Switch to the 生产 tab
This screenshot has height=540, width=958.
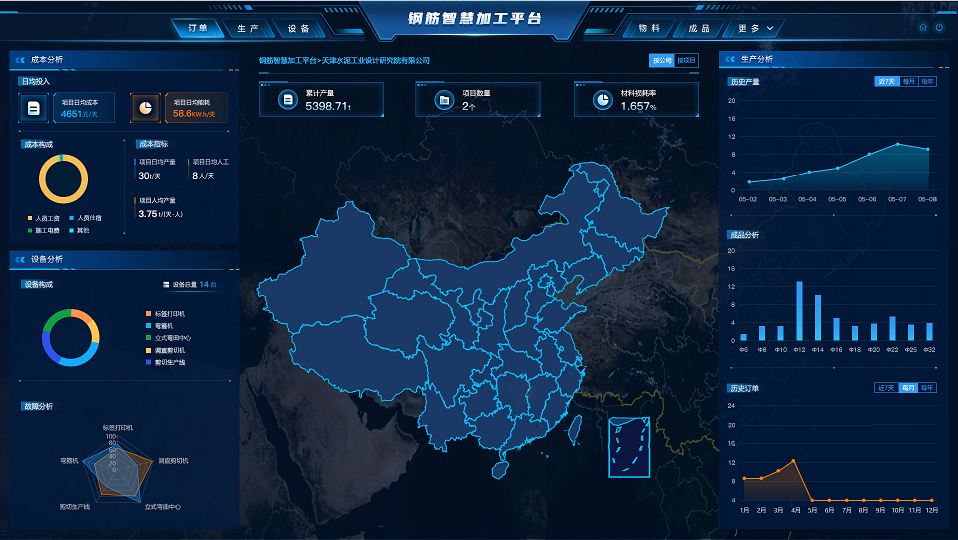(248, 28)
